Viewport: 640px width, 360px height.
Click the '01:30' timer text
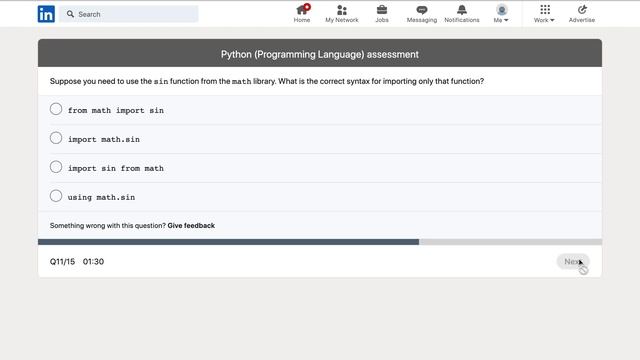click(93, 262)
